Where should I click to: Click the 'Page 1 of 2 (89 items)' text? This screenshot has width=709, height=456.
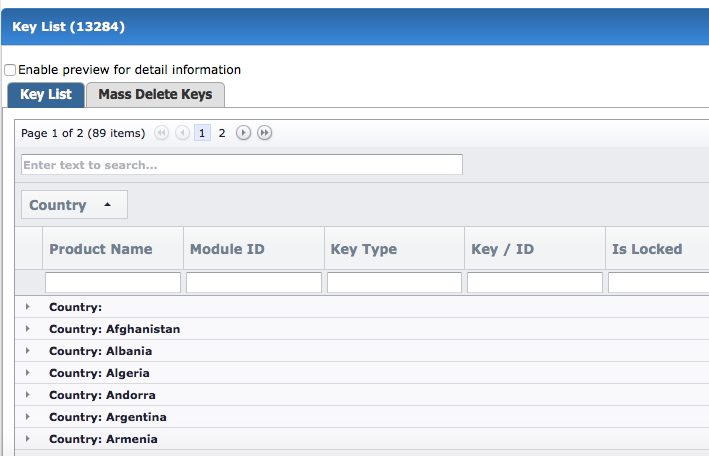(83, 133)
